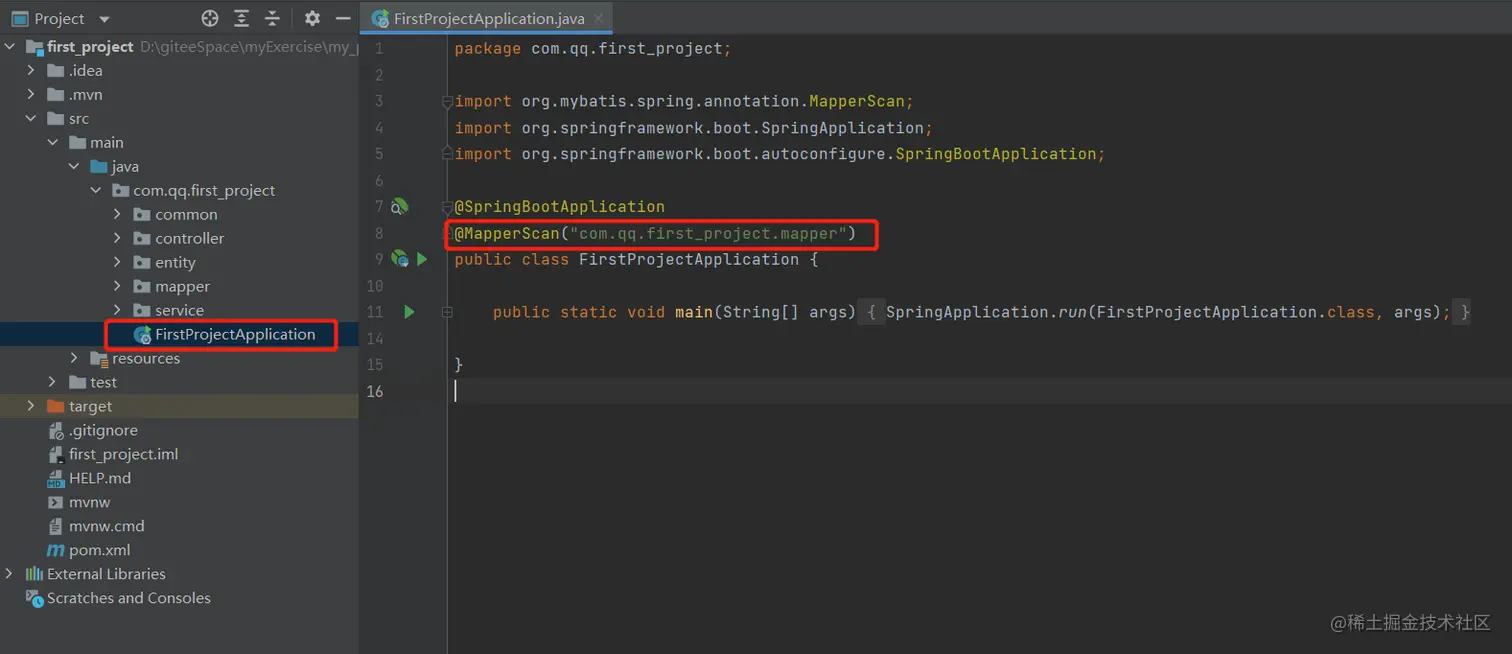This screenshot has height=654, width=1512.
Task: Expand the .idea folder
Action: [x=31, y=70]
